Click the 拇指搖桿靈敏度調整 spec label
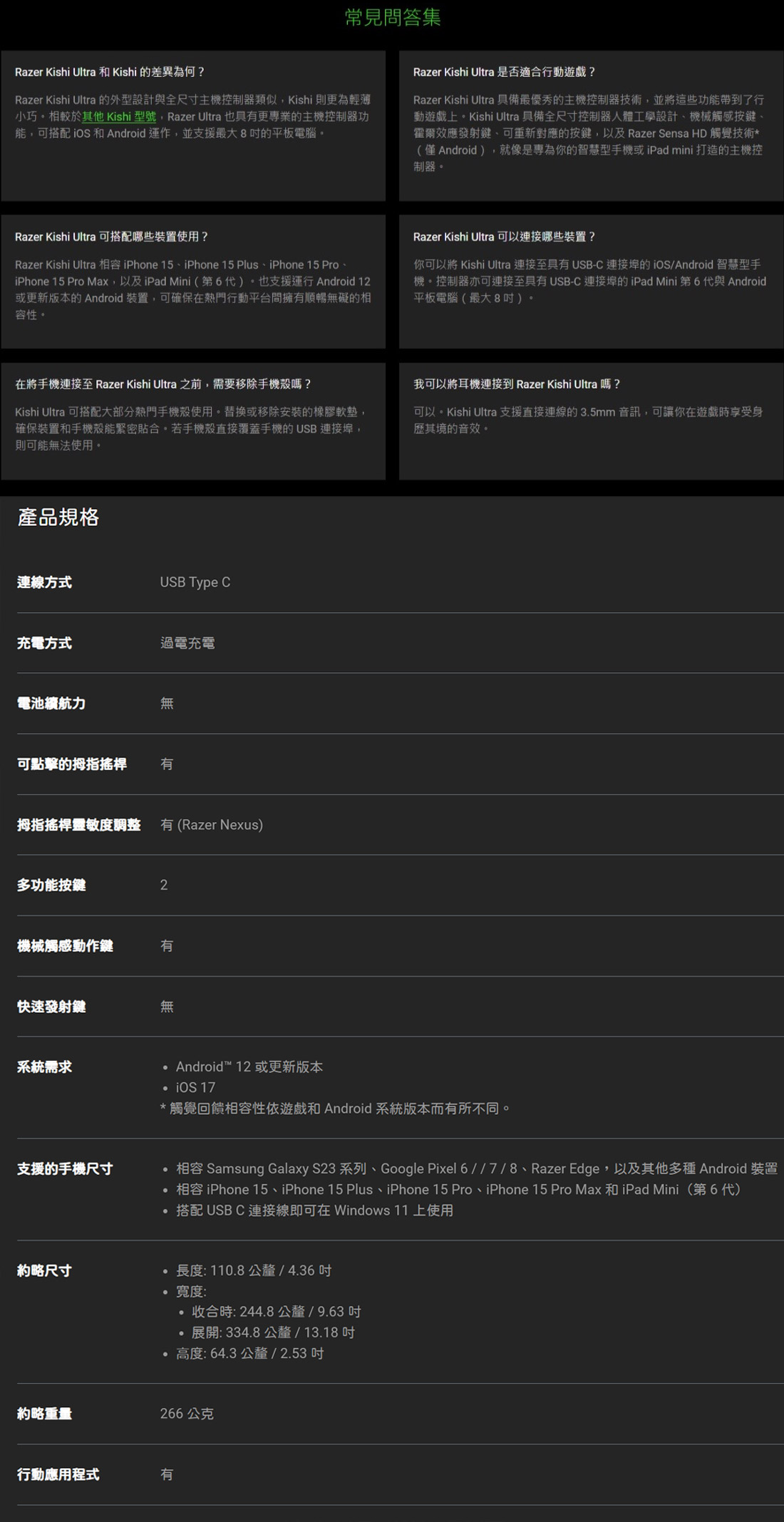Image resolution: width=784 pixels, height=1522 pixels. 79,825
